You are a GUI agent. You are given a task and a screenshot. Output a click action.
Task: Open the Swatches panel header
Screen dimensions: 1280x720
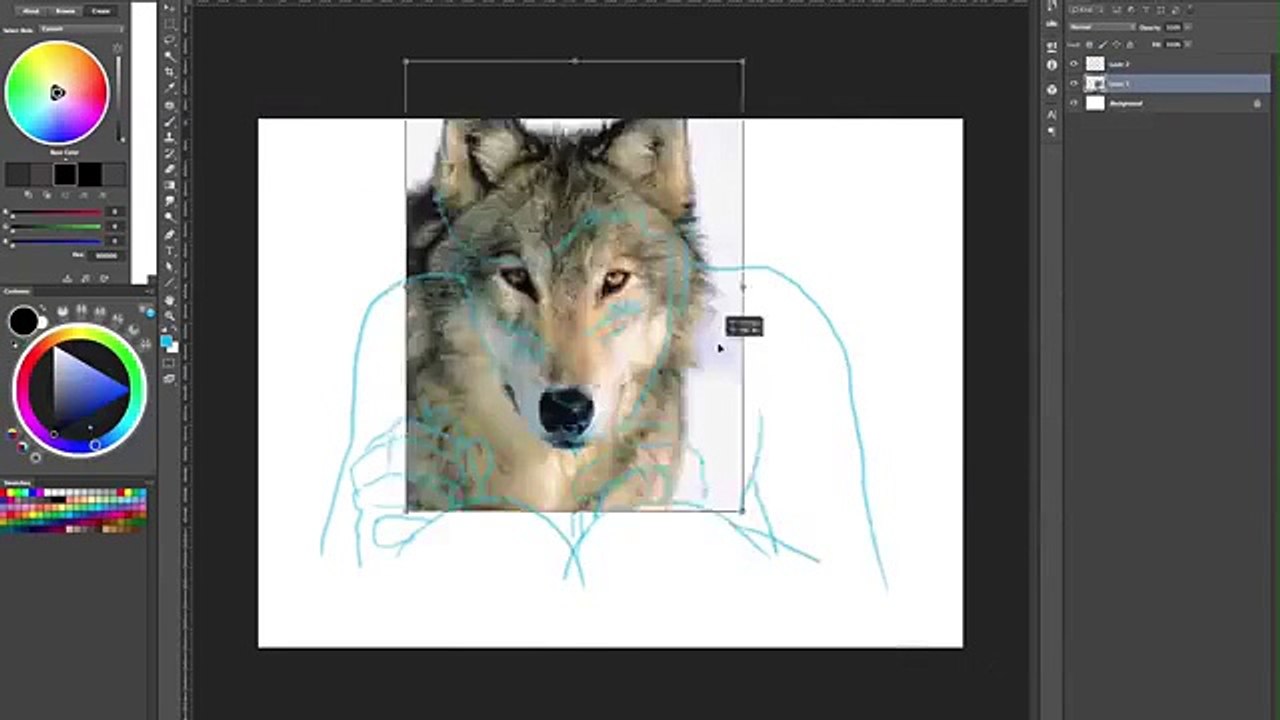[x=18, y=483]
